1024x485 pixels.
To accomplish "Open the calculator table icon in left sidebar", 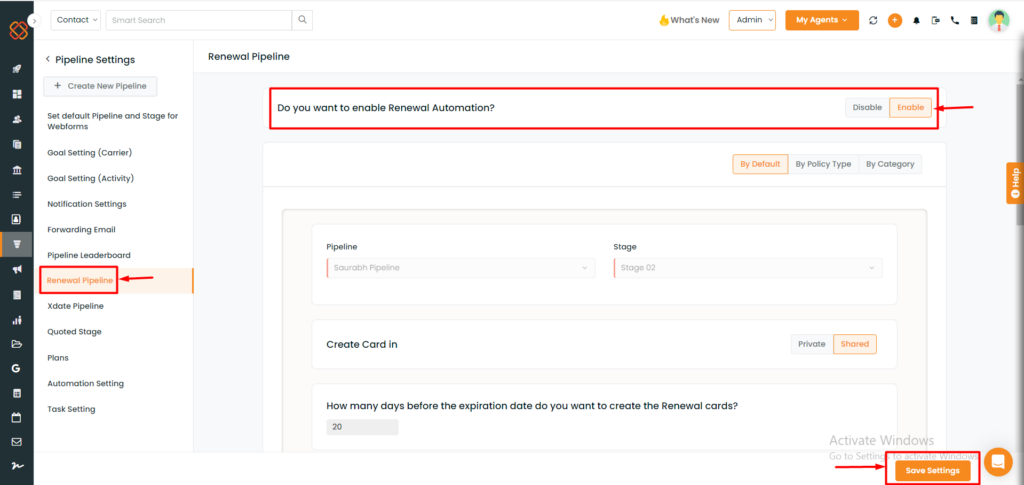I will (x=17, y=394).
